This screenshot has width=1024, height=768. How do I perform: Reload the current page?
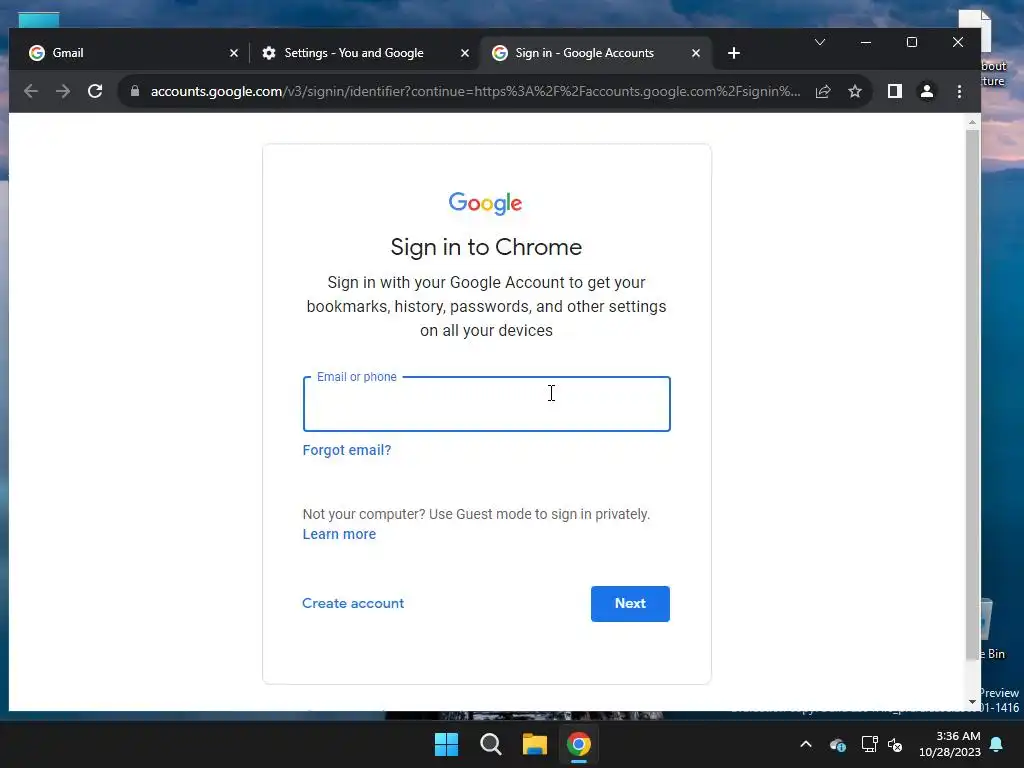coord(95,91)
